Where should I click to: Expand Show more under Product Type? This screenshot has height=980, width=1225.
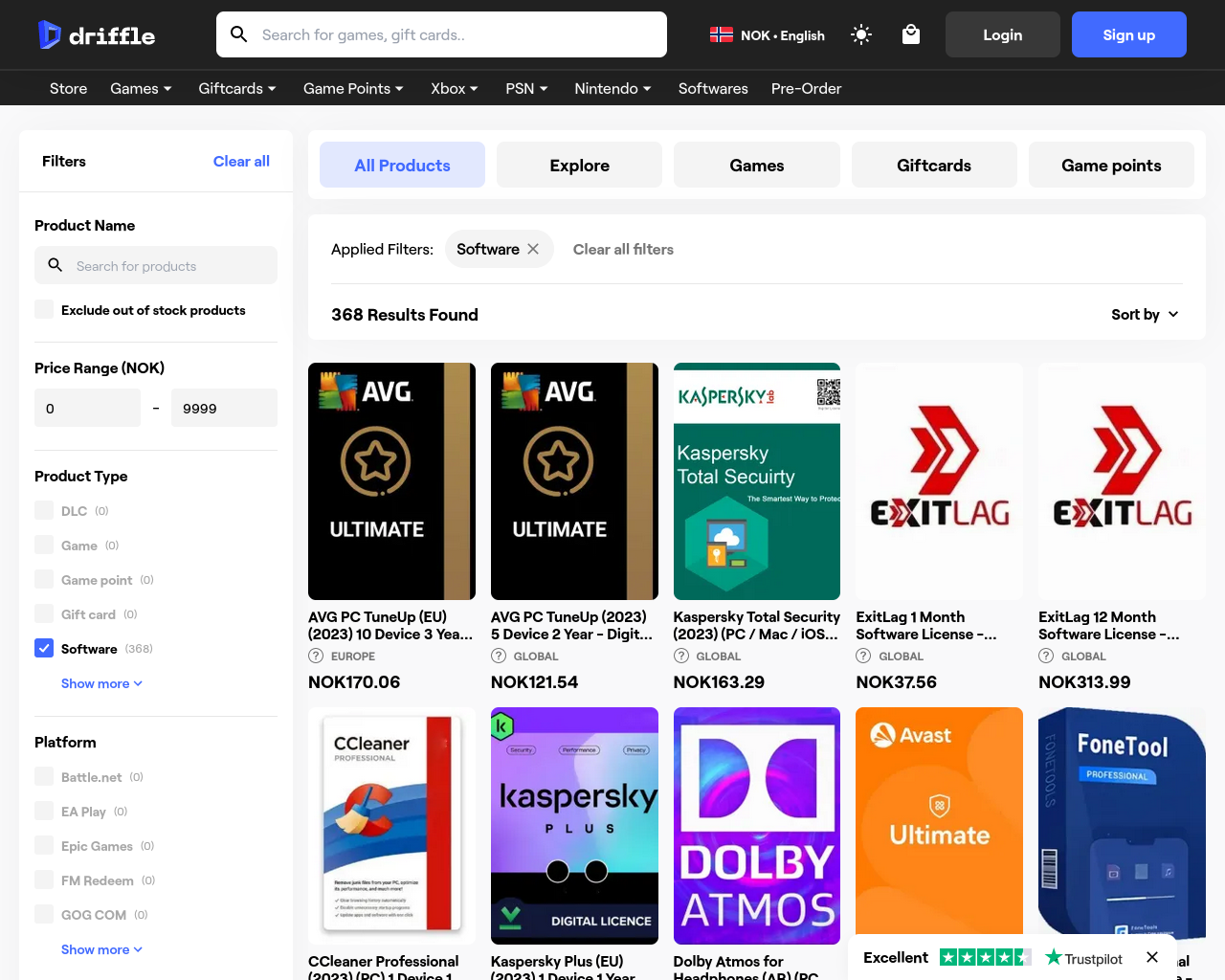pyautogui.click(x=101, y=683)
